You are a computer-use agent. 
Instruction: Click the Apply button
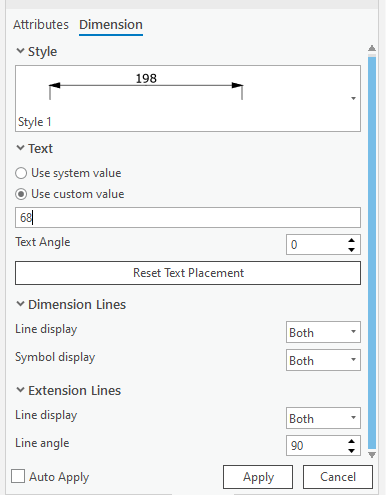click(258, 477)
